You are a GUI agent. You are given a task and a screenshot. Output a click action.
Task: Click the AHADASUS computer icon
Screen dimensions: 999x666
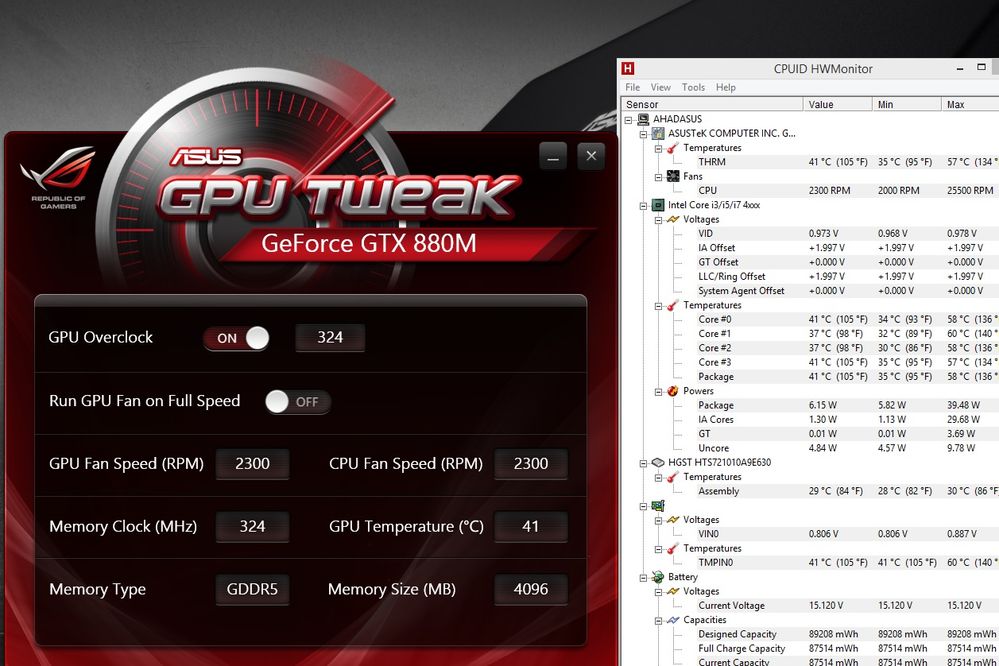643,119
